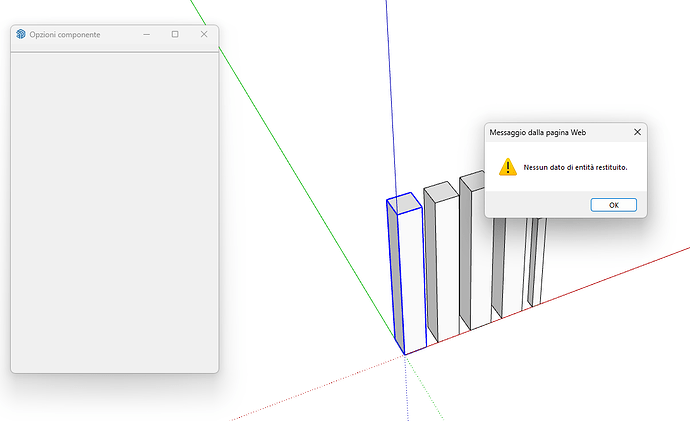Select the thin rightmost column
This screenshot has width=690, height=421.
tap(534, 262)
